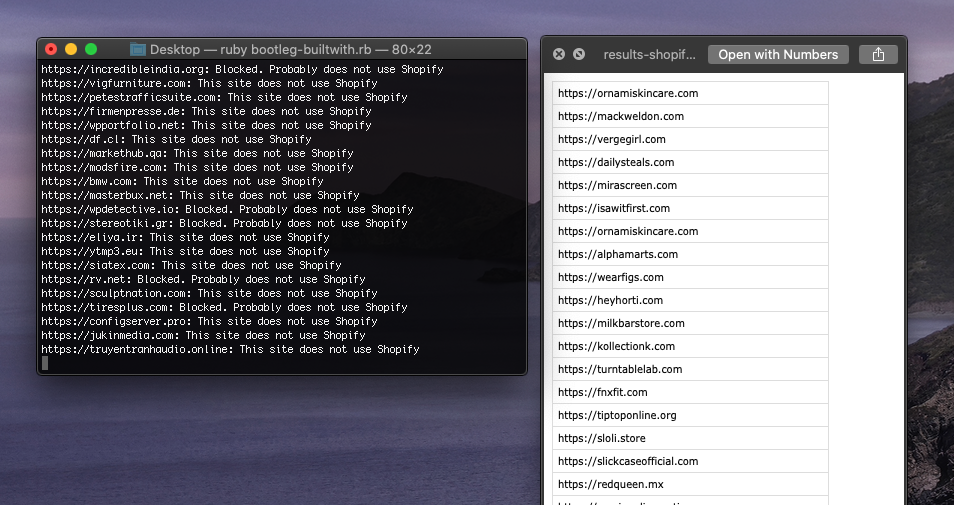Select the vergegirl.com cell
This screenshot has width=954, height=505.
[x=691, y=139]
